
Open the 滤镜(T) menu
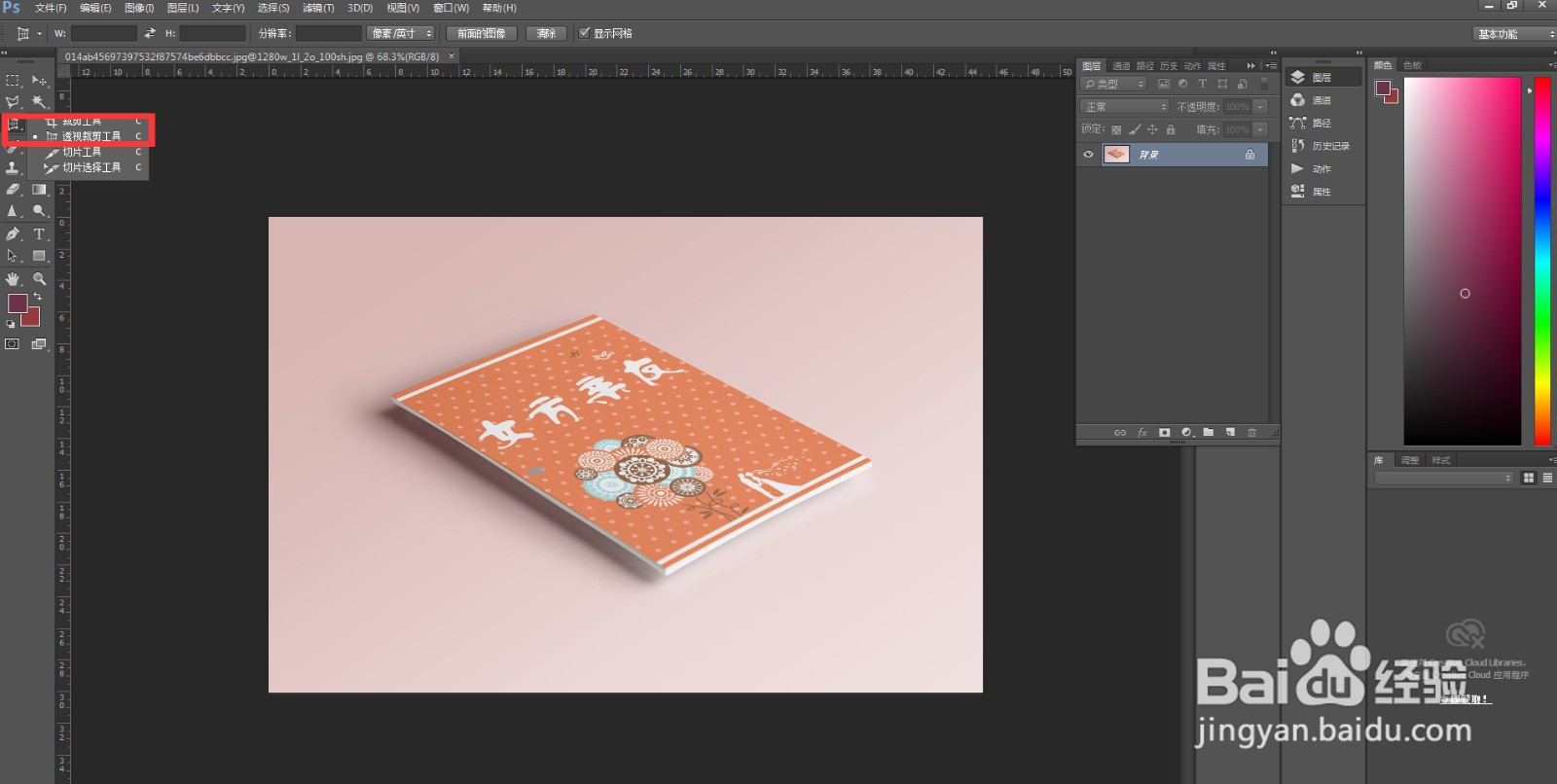(x=318, y=8)
